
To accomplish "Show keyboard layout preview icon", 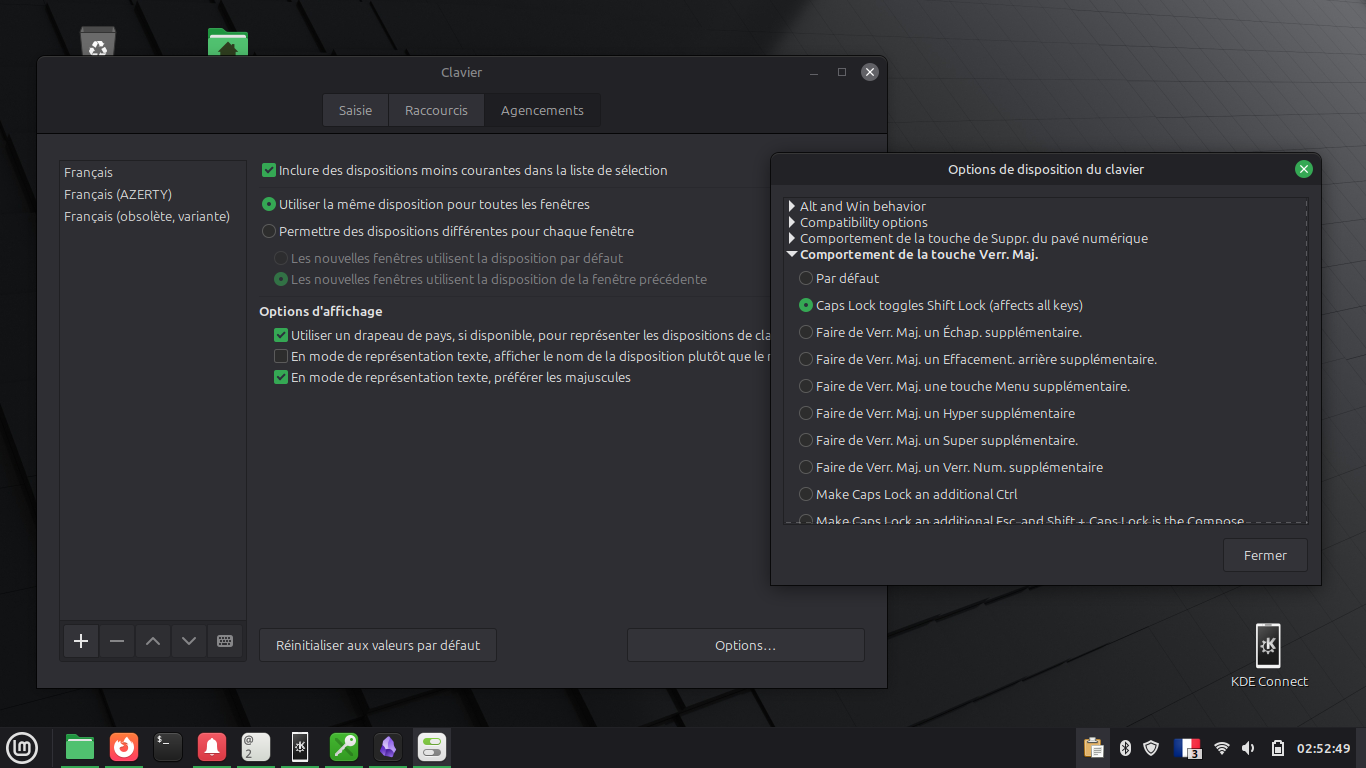I will 225,641.
